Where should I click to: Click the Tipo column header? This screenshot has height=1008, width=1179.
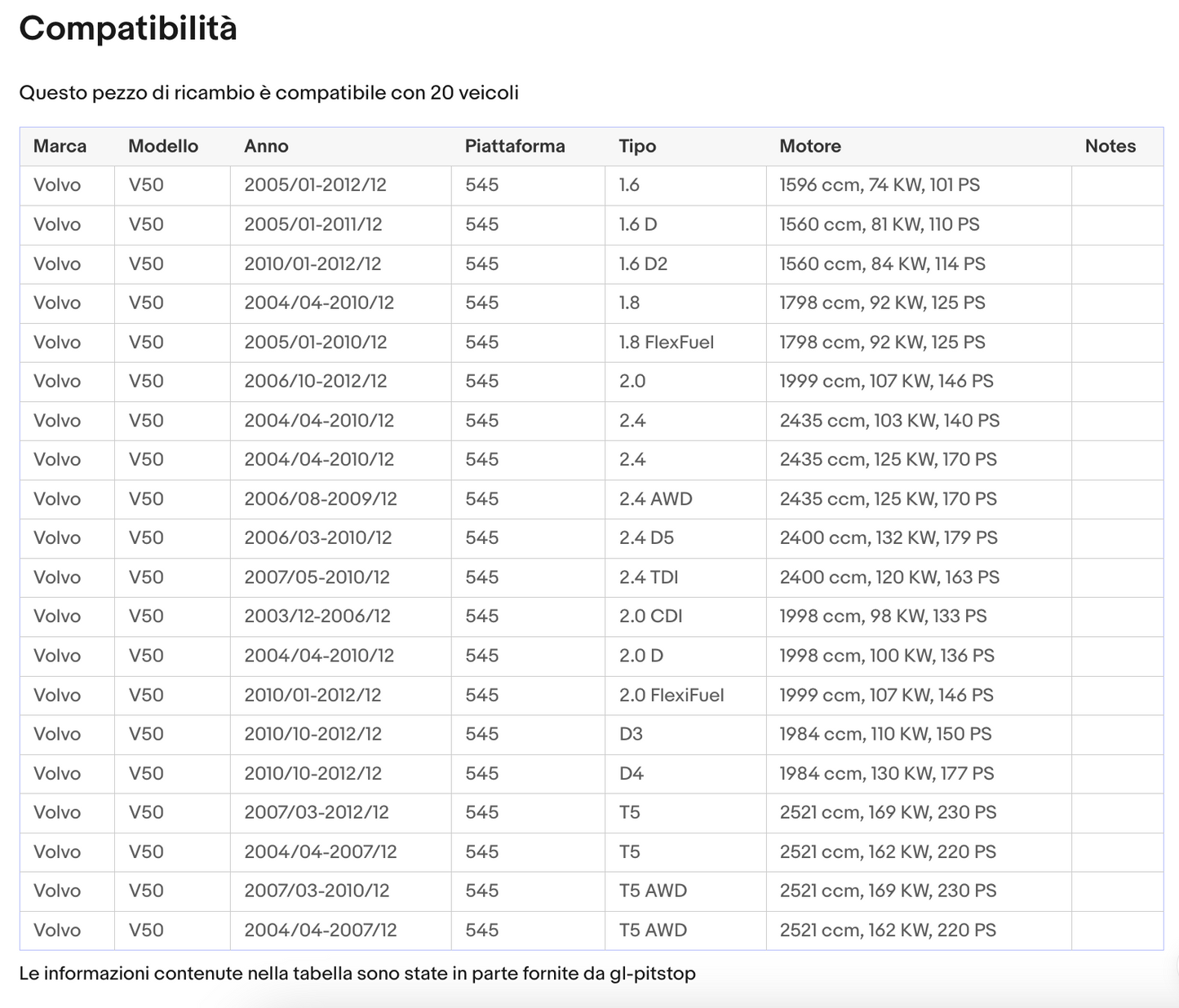(x=637, y=146)
